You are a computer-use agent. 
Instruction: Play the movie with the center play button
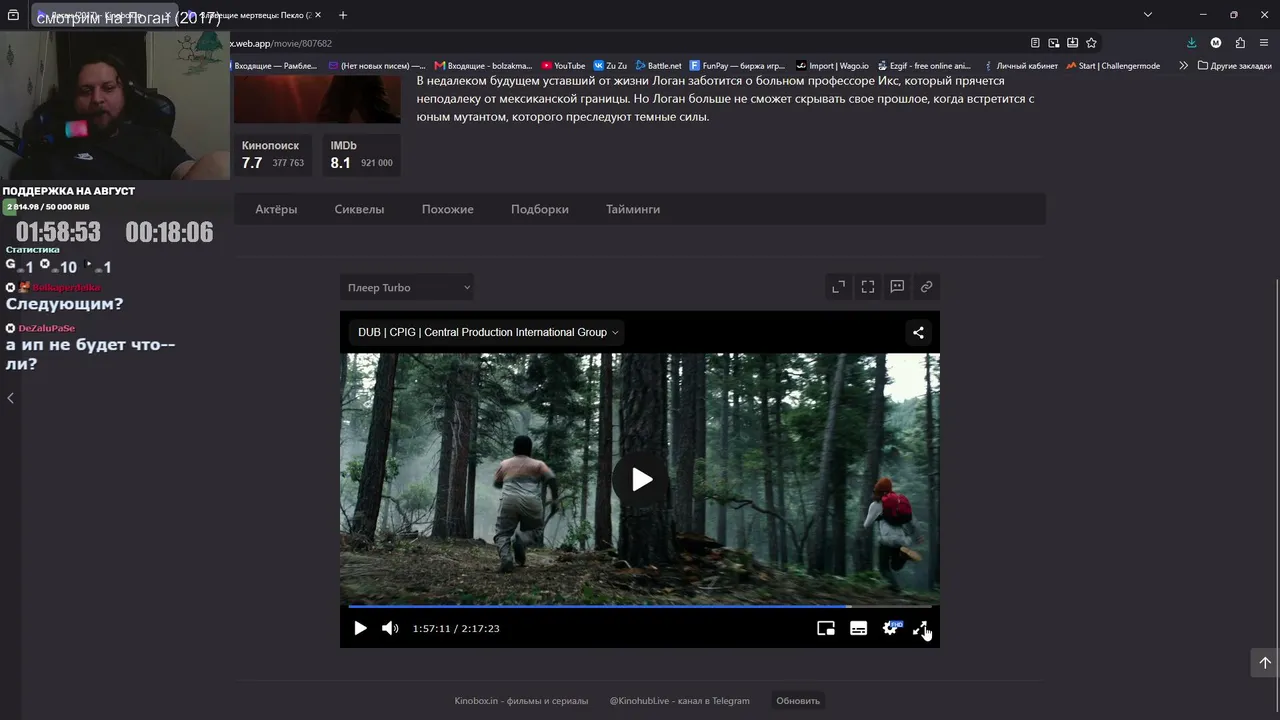[x=641, y=479]
